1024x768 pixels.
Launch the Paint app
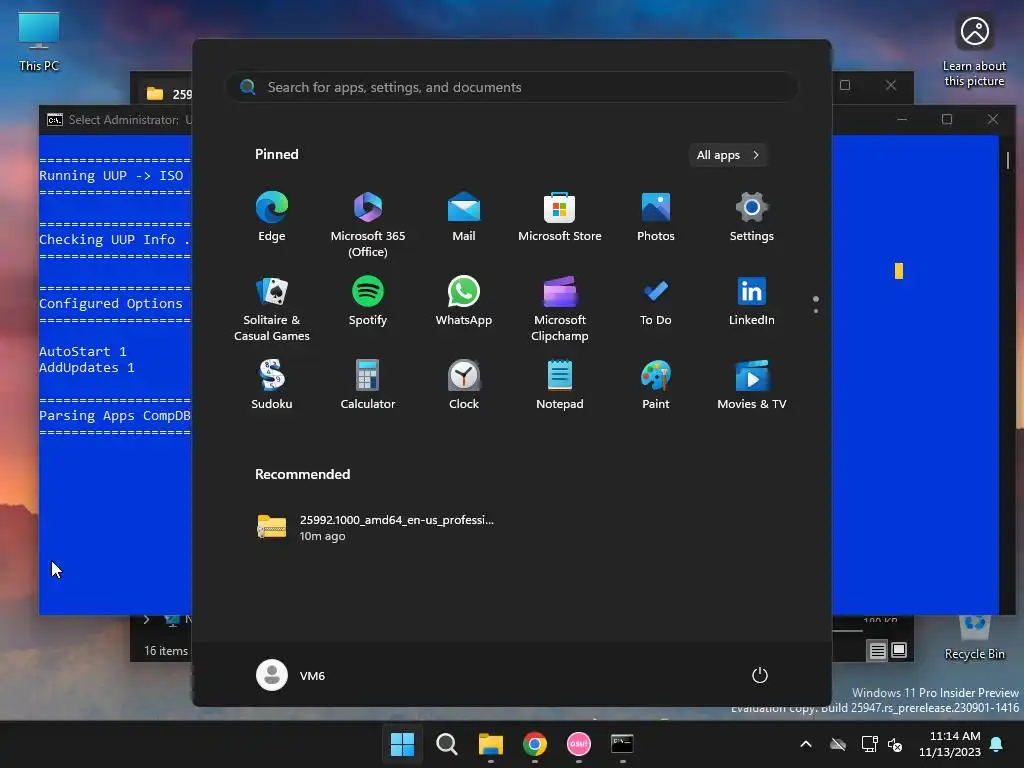pyautogui.click(x=656, y=385)
